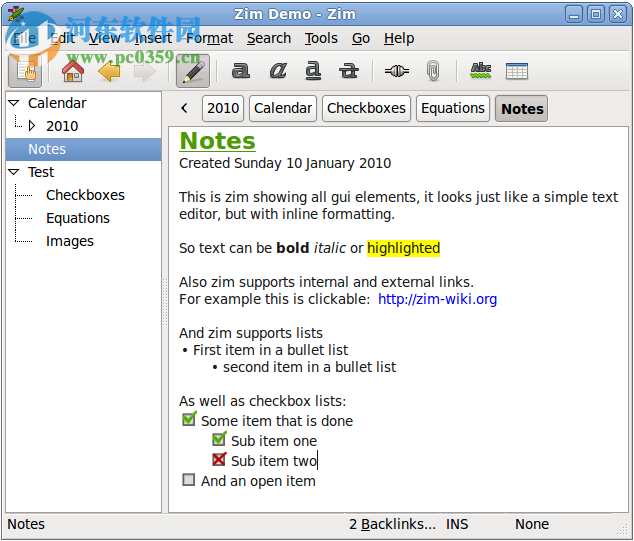
Task: Open the Format menu
Action: click(209, 38)
